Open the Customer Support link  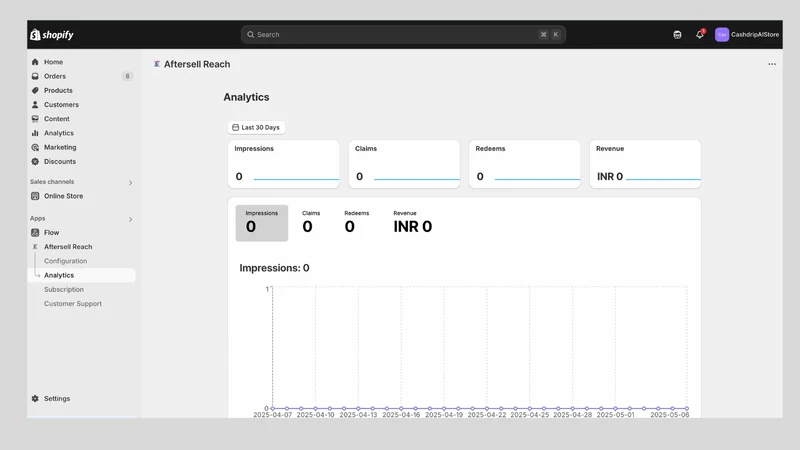pyautogui.click(x=72, y=304)
